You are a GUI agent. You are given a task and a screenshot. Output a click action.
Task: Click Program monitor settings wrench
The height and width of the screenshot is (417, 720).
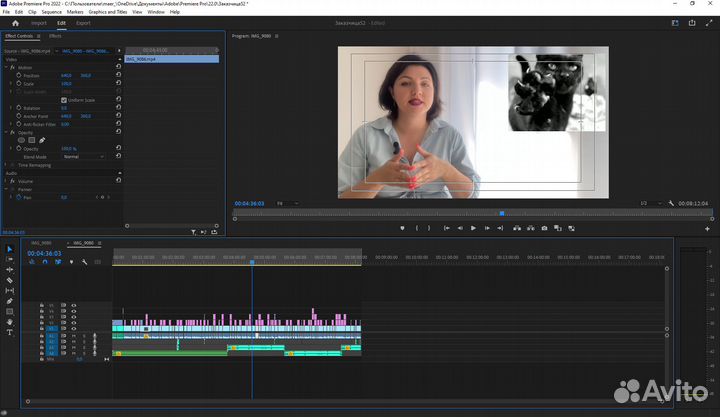671,203
